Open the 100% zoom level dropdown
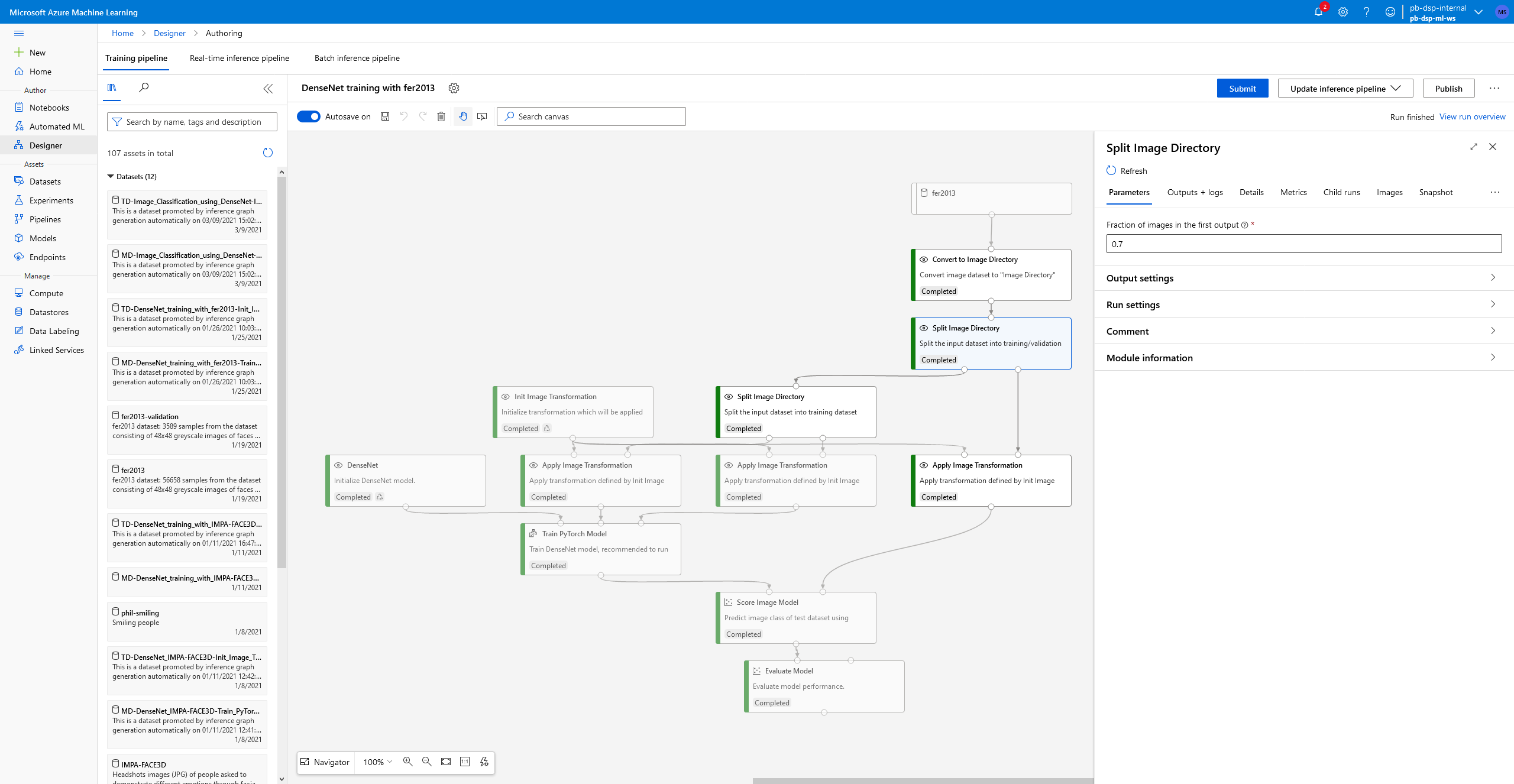Image resolution: width=1514 pixels, height=784 pixels. (x=377, y=762)
